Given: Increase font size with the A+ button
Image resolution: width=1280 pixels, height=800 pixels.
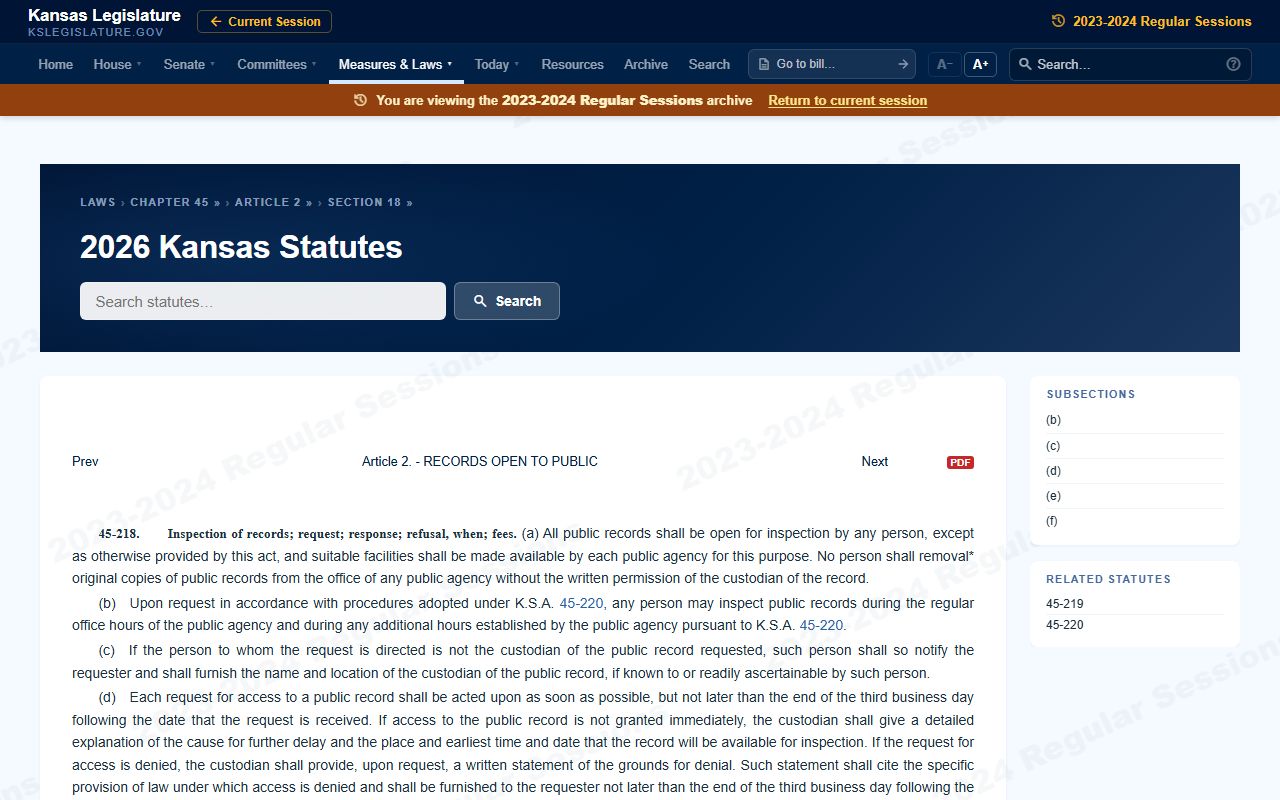Looking at the screenshot, I should tap(980, 64).
